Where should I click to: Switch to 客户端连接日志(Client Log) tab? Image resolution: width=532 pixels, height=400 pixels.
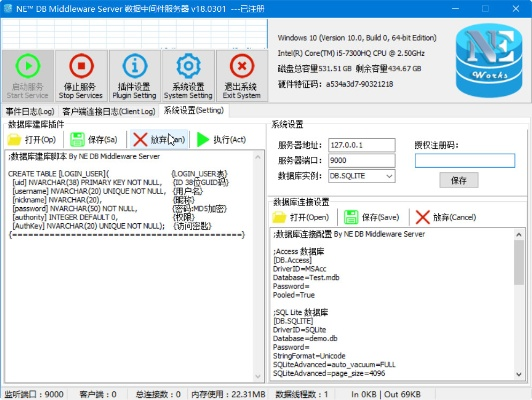coord(109,111)
